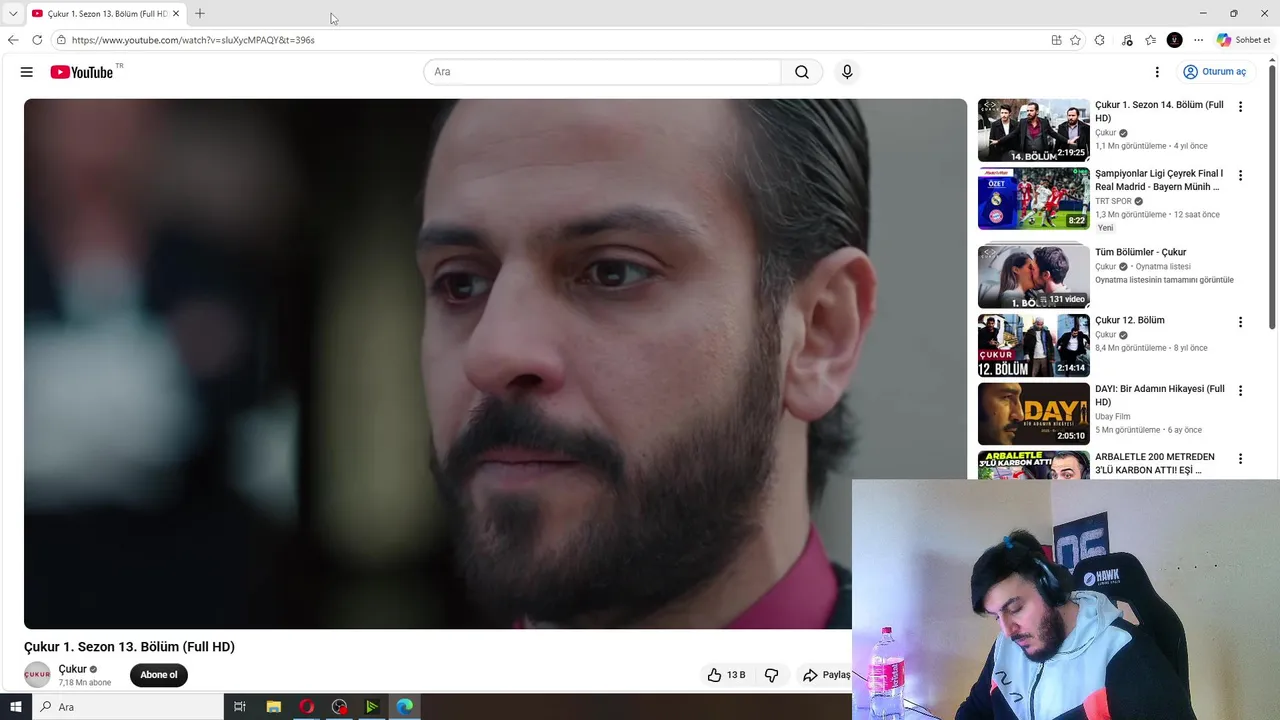Click the video player to pause
Image resolution: width=1280 pixels, height=720 pixels.
[495, 363]
